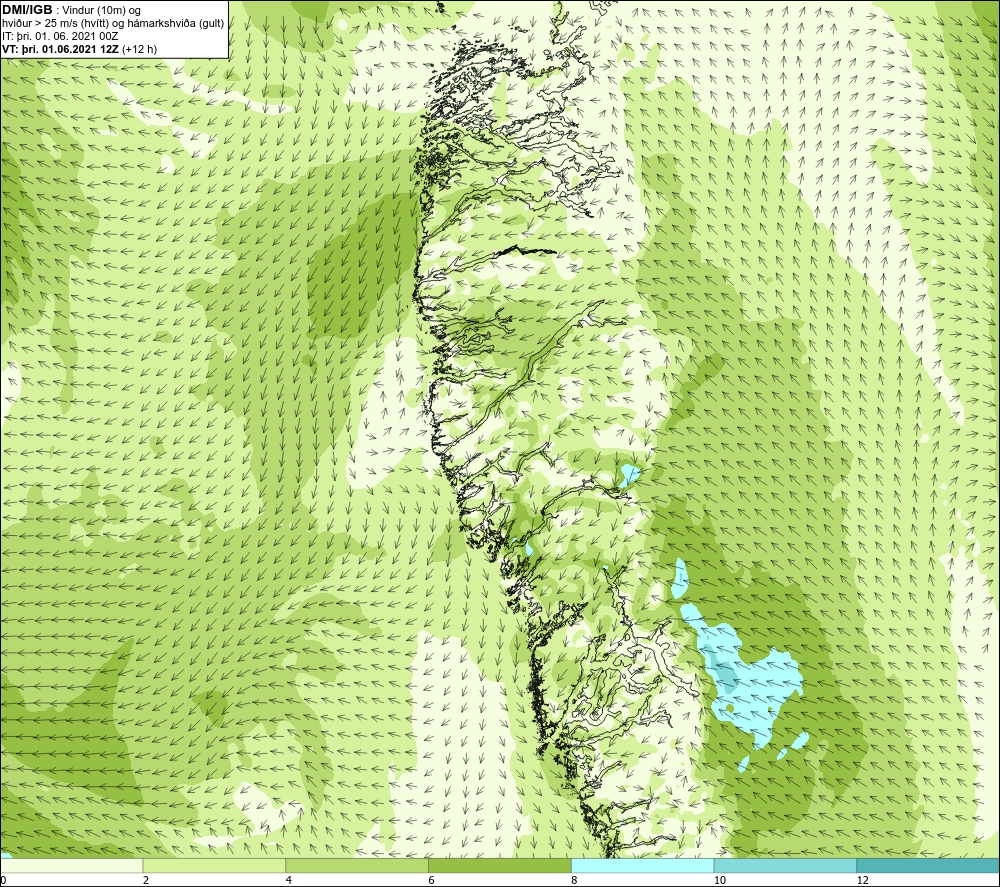Click the '4' scale label
The height and width of the screenshot is (887, 1000).
click(x=289, y=880)
